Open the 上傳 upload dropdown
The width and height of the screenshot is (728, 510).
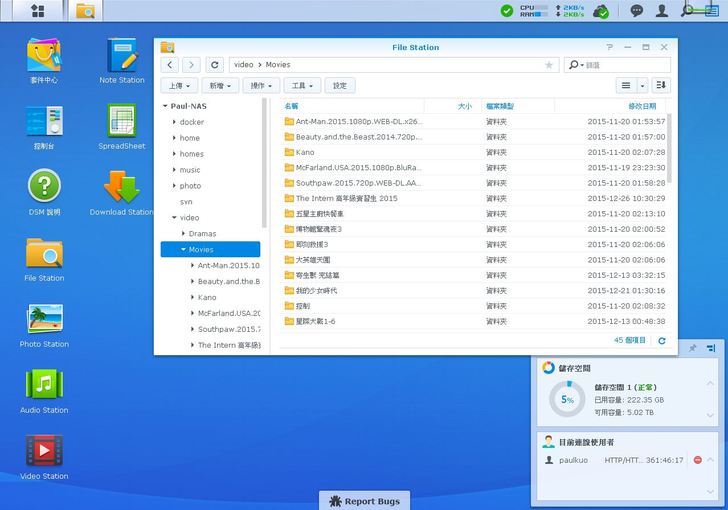(179, 86)
